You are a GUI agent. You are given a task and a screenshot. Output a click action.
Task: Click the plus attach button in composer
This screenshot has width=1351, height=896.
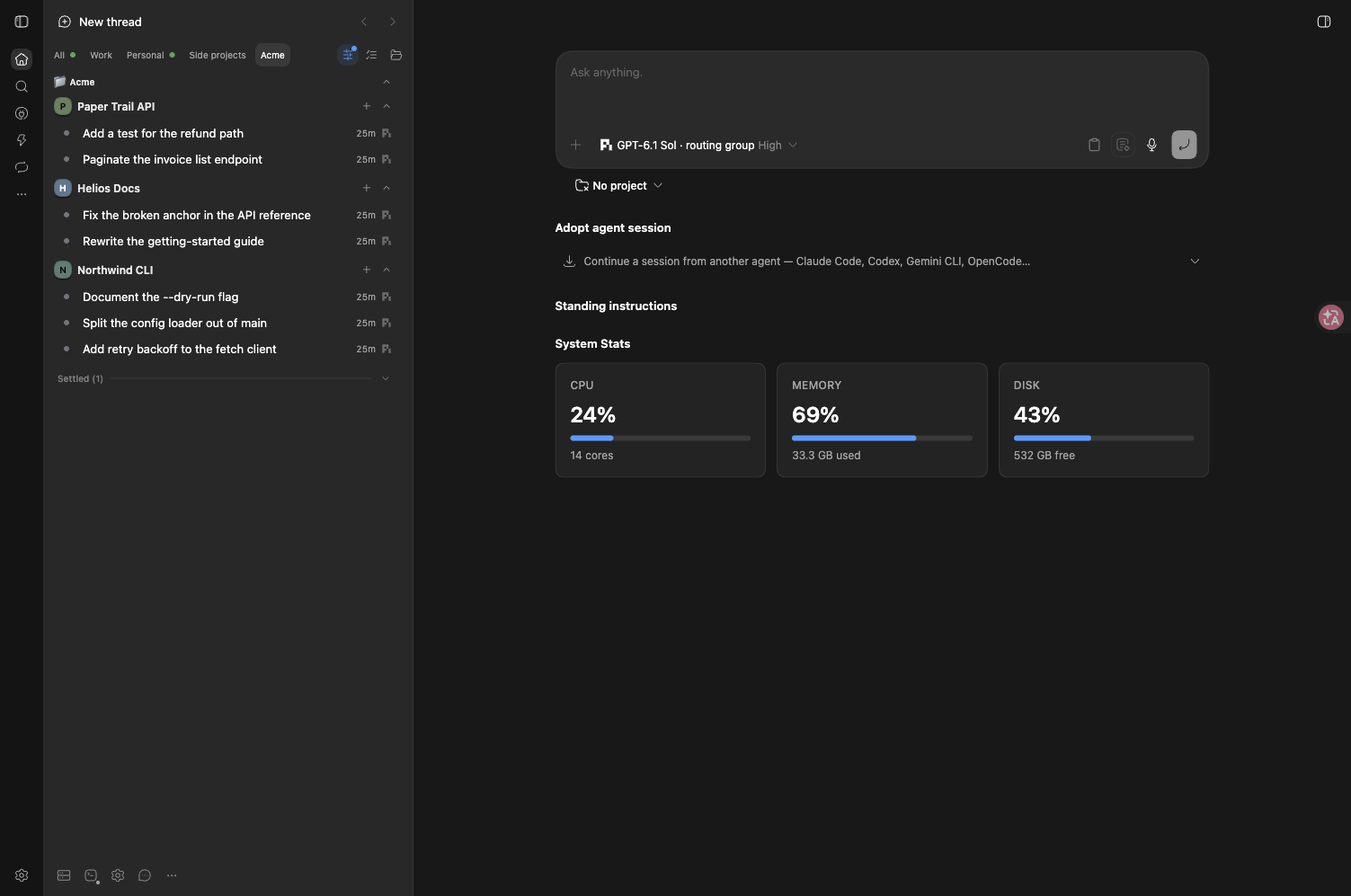click(x=576, y=145)
